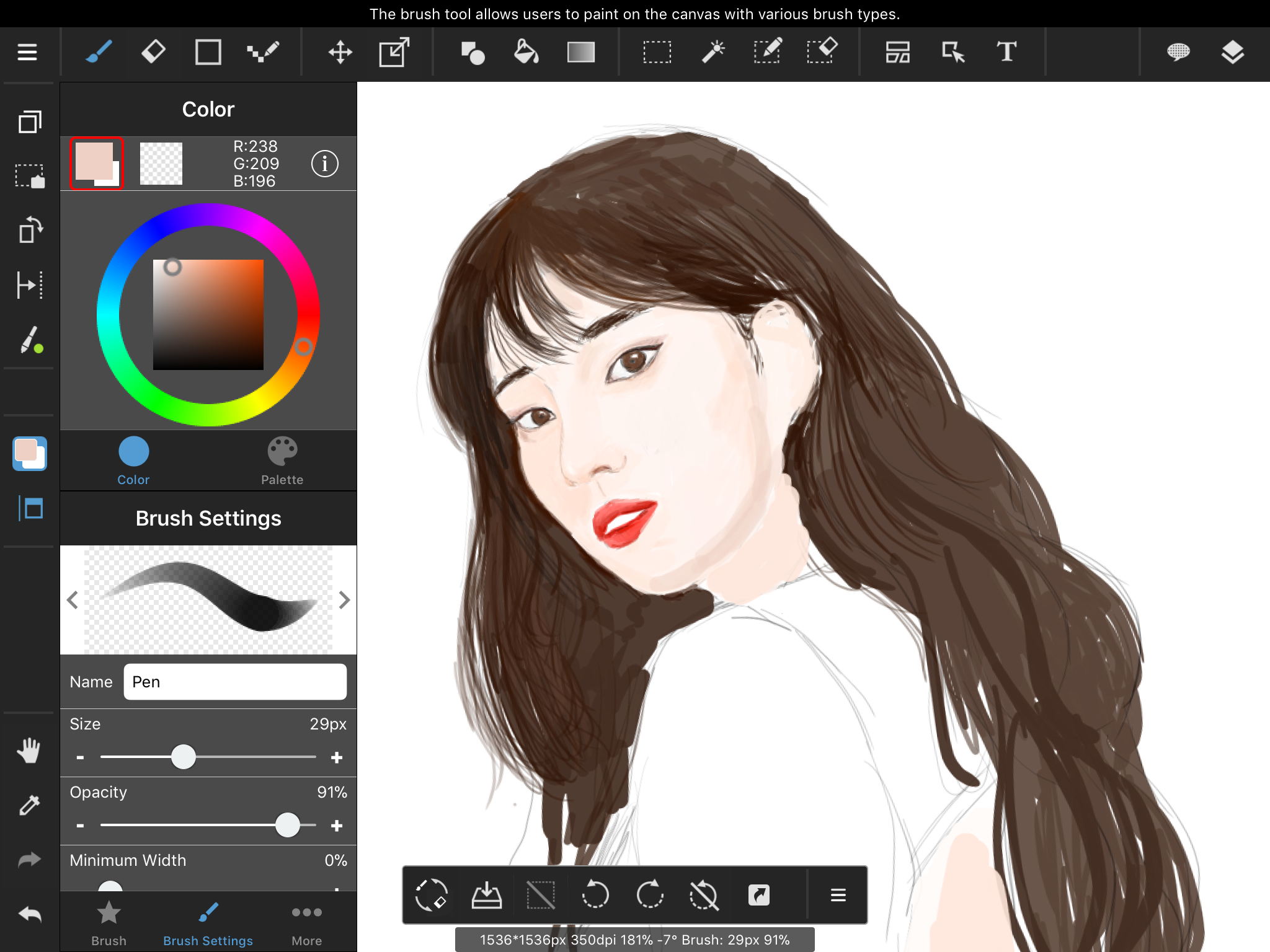Select the Bucket fill tool
Image resolution: width=1270 pixels, height=952 pixels.
[x=526, y=52]
